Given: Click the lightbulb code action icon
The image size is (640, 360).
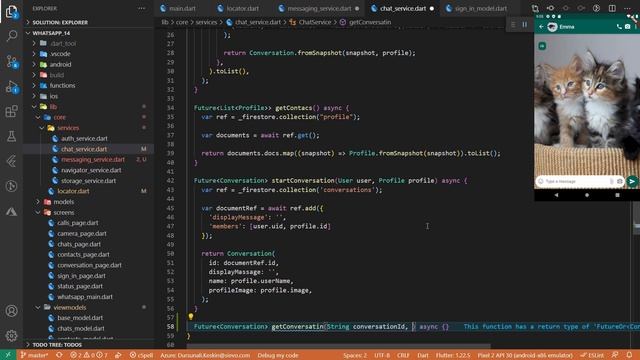Looking at the screenshot, I should [191, 316].
